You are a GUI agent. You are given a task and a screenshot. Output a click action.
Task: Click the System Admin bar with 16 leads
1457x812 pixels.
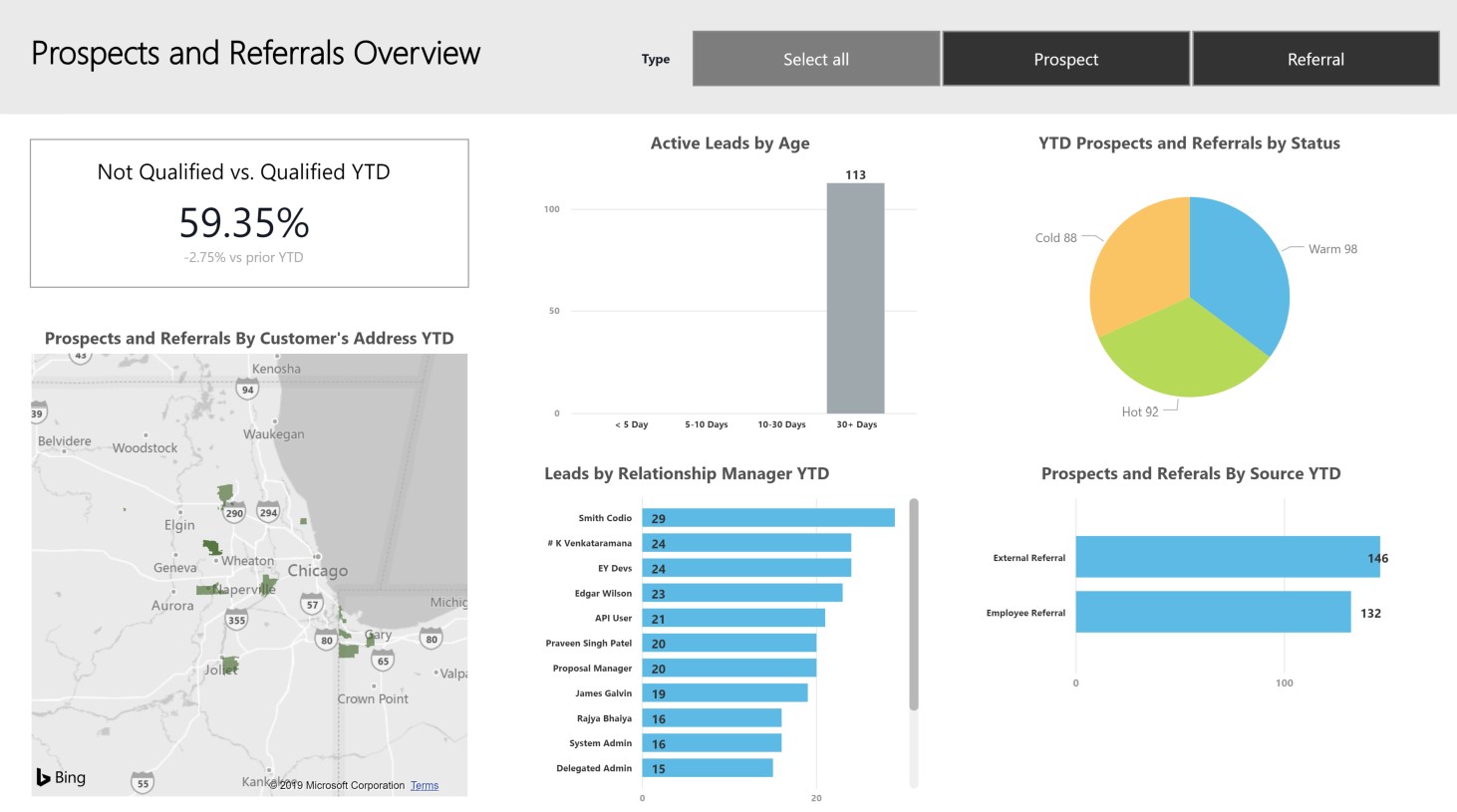click(712, 743)
